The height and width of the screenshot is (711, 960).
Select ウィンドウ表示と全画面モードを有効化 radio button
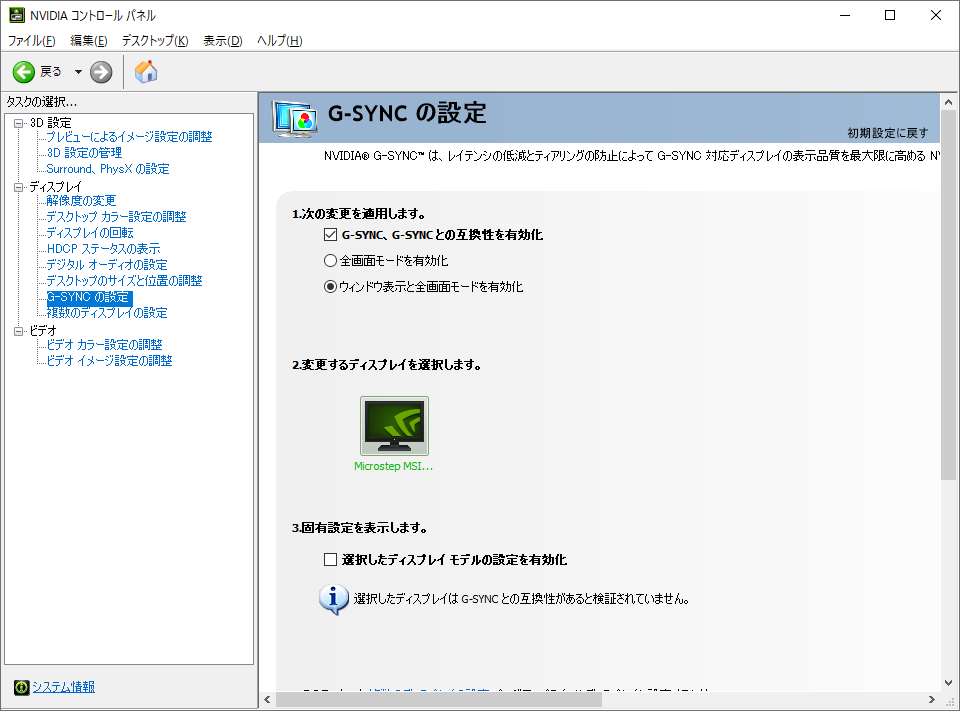331,287
